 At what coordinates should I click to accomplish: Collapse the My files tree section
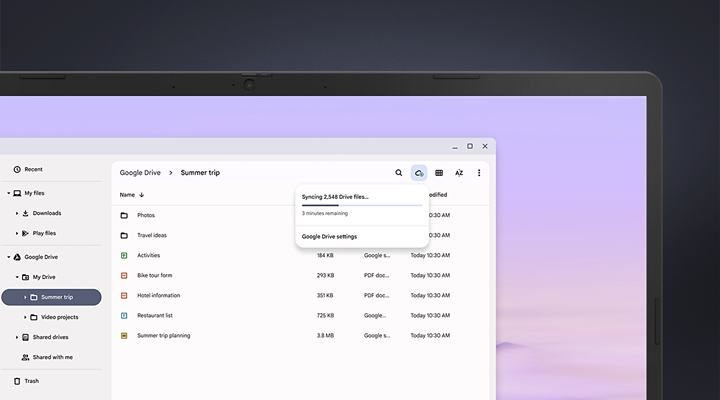pos(8,193)
